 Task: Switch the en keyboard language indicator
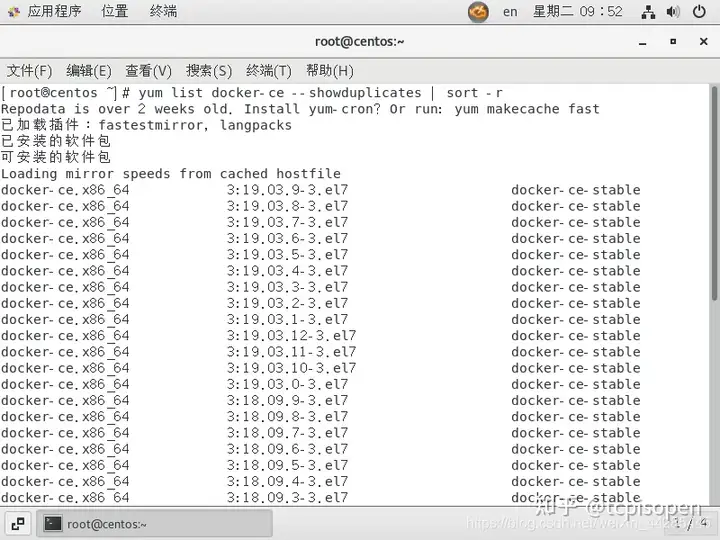(510, 11)
